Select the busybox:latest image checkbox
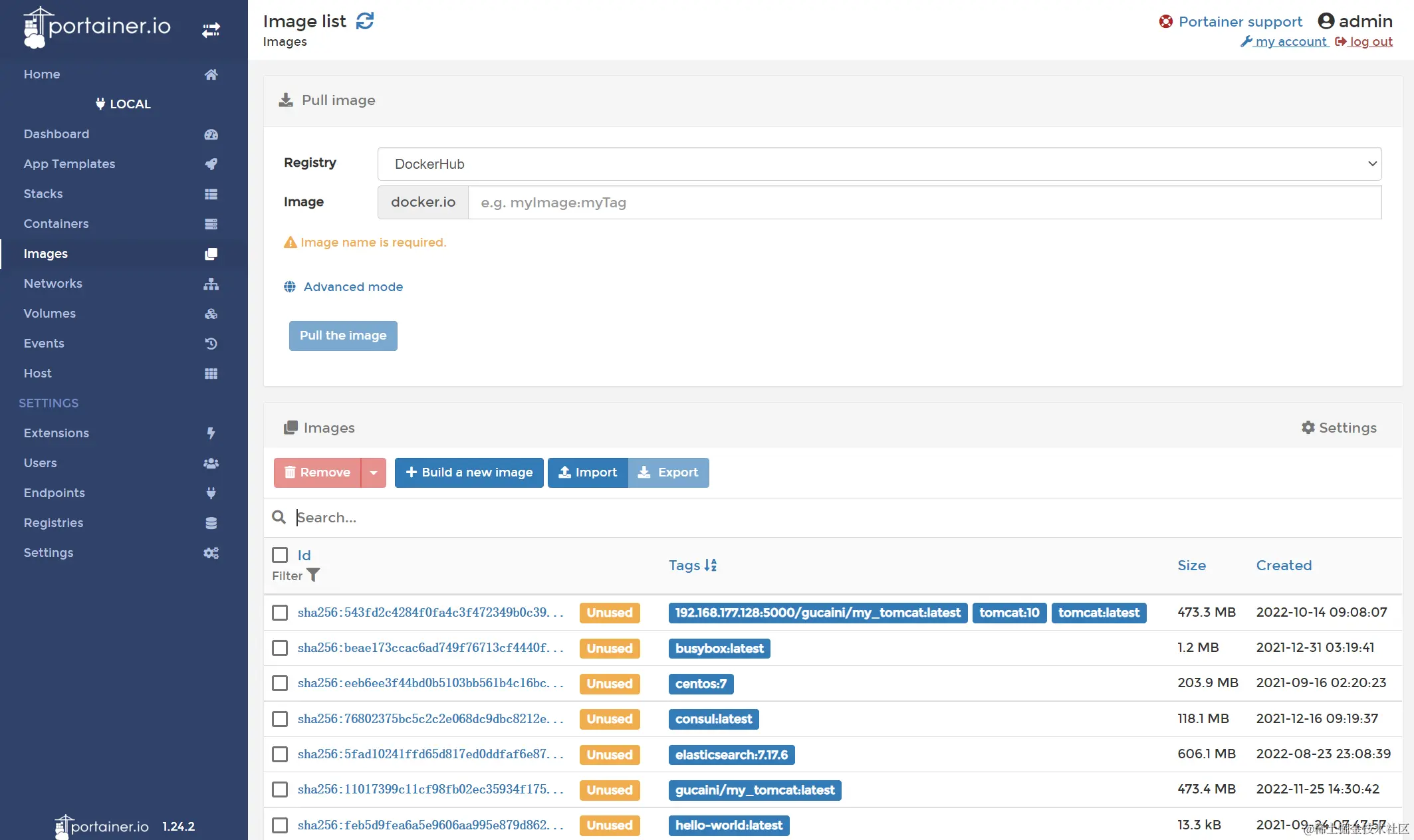 280,648
